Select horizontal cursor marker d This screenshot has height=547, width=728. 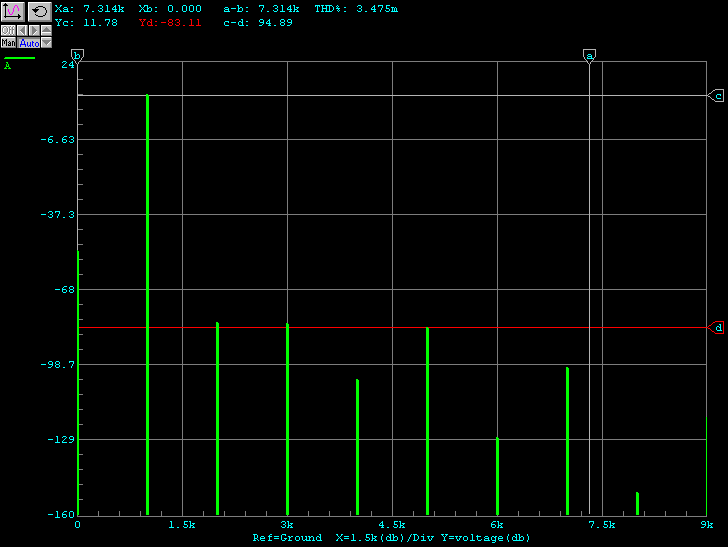pyautogui.click(x=717, y=328)
